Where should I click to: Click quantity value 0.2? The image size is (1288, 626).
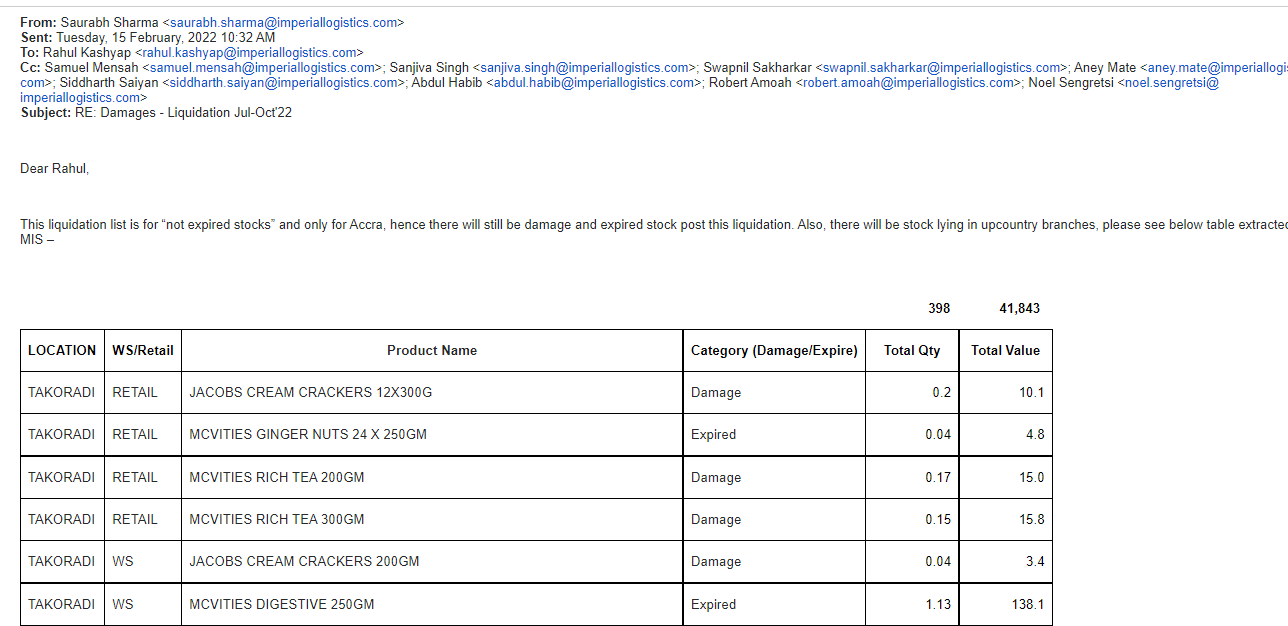[x=912, y=393]
